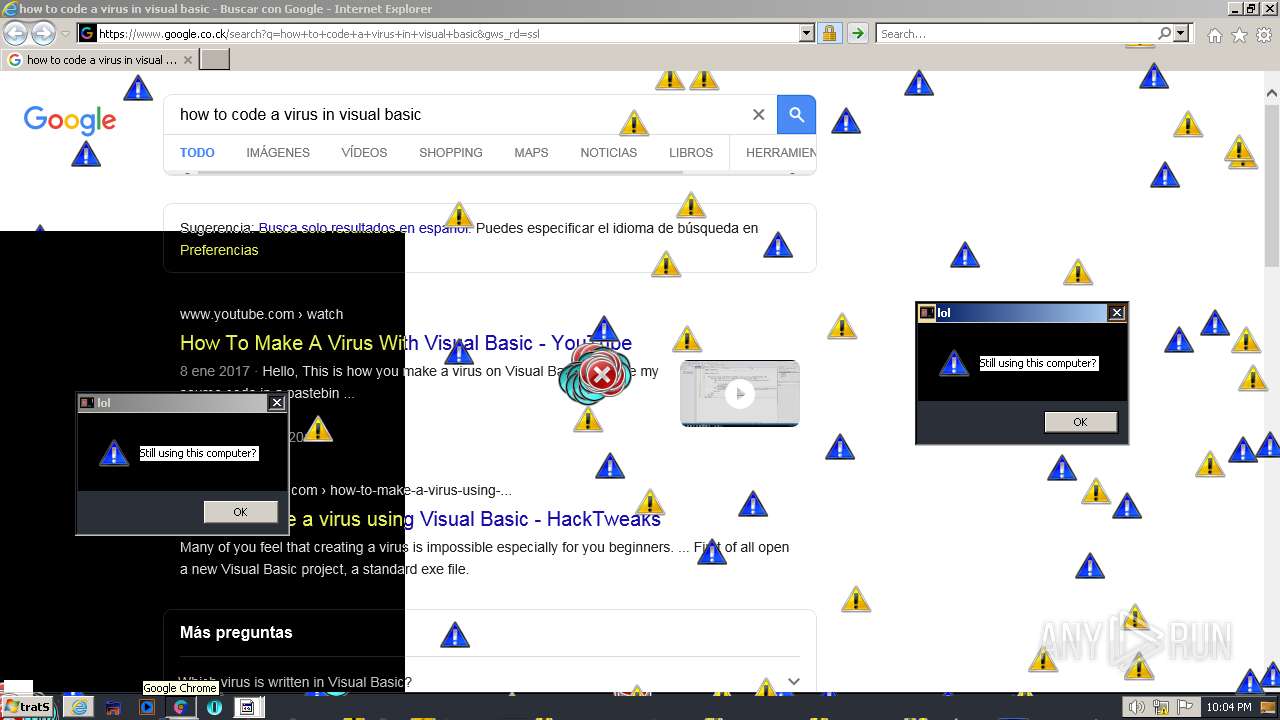Click the network tray icon
This screenshot has height=720, width=1280.
tap(1161, 708)
